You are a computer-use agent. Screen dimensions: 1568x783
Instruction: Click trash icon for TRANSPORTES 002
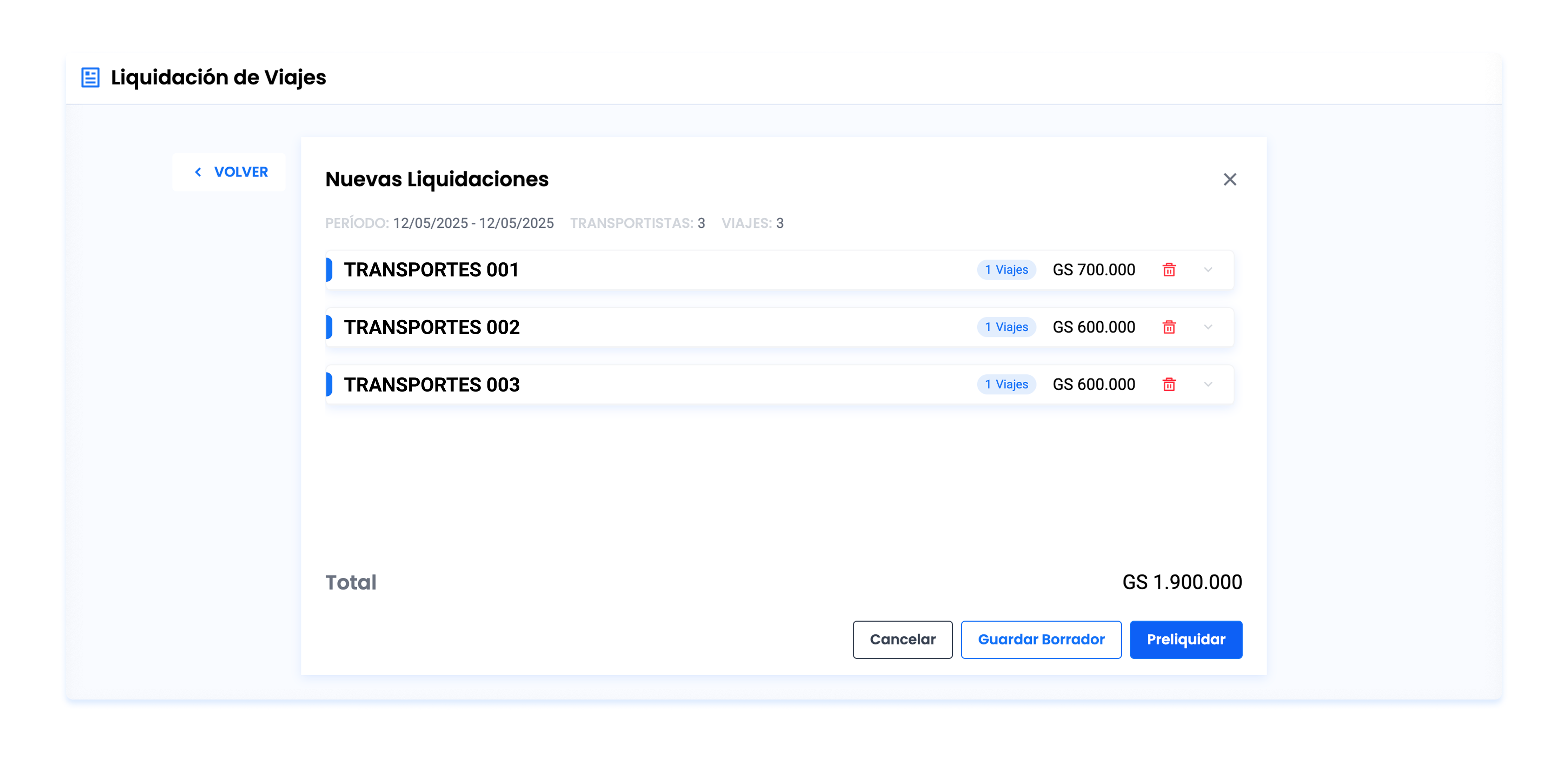(1169, 327)
